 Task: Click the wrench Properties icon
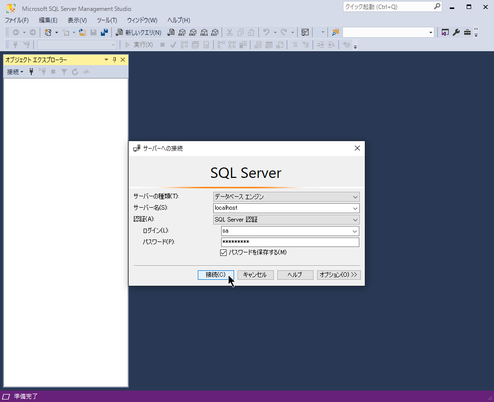(456, 32)
